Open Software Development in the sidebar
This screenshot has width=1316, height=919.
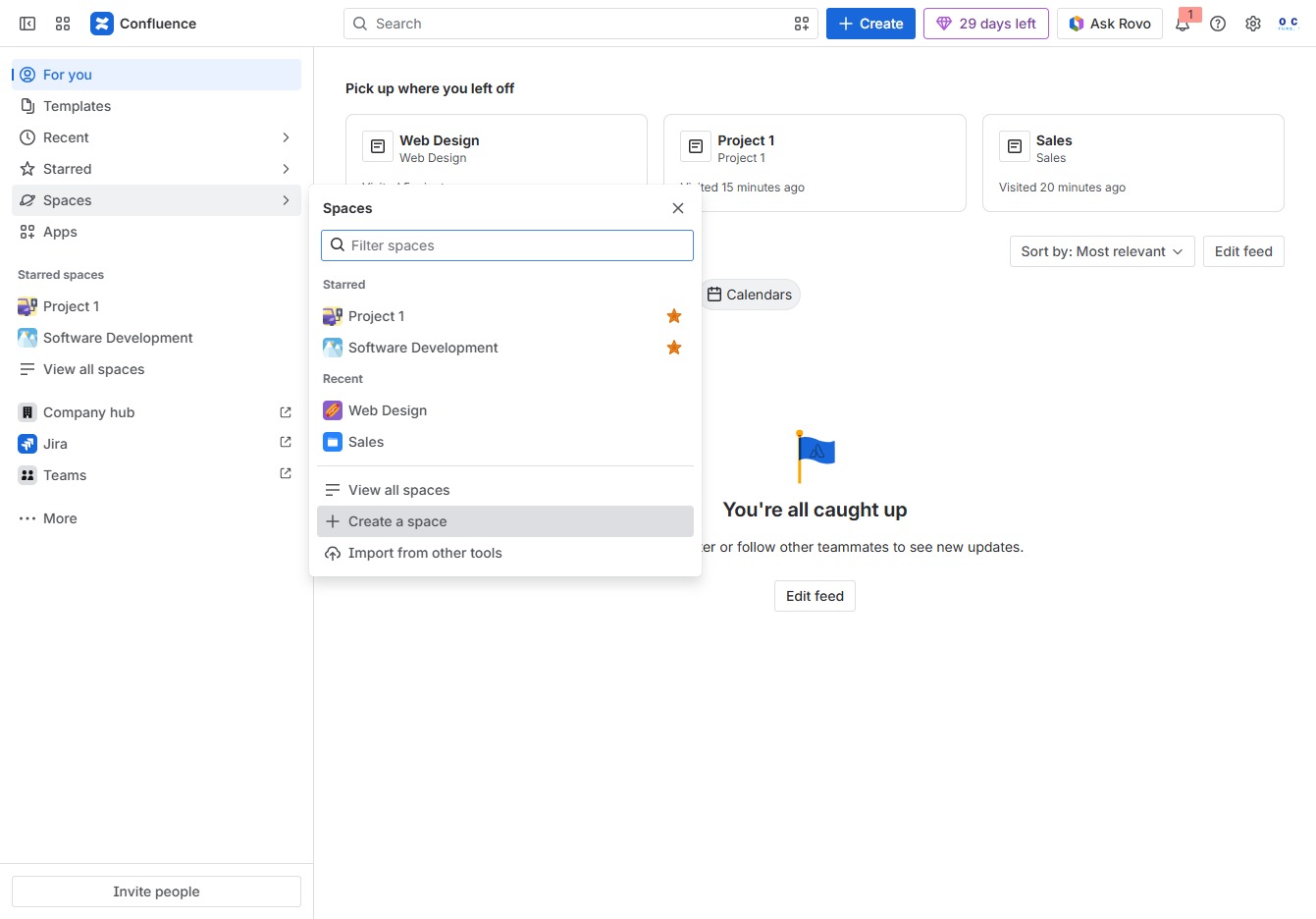tap(156, 338)
